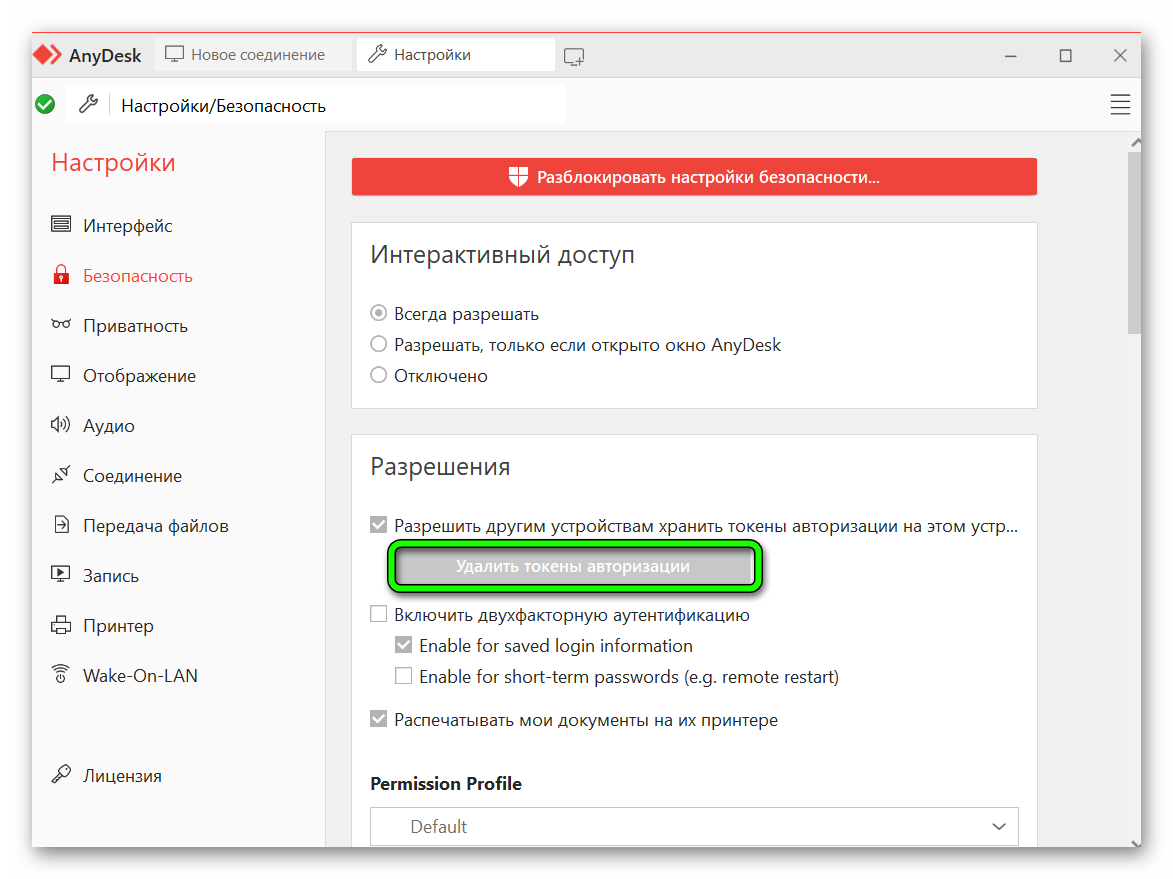Click the AnyDesk logo icon
Screen dimensions: 1173x879
(48, 55)
